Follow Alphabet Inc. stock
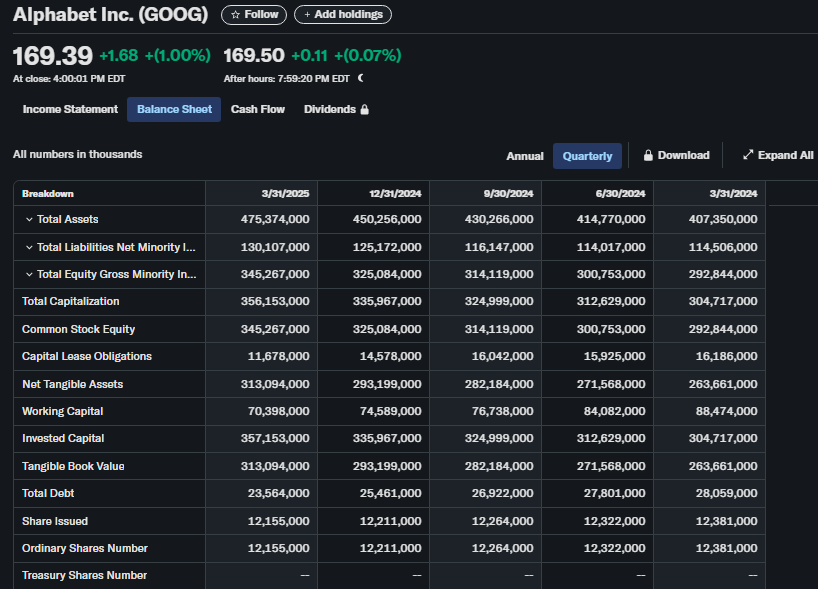818x589 pixels. click(254, 15)
